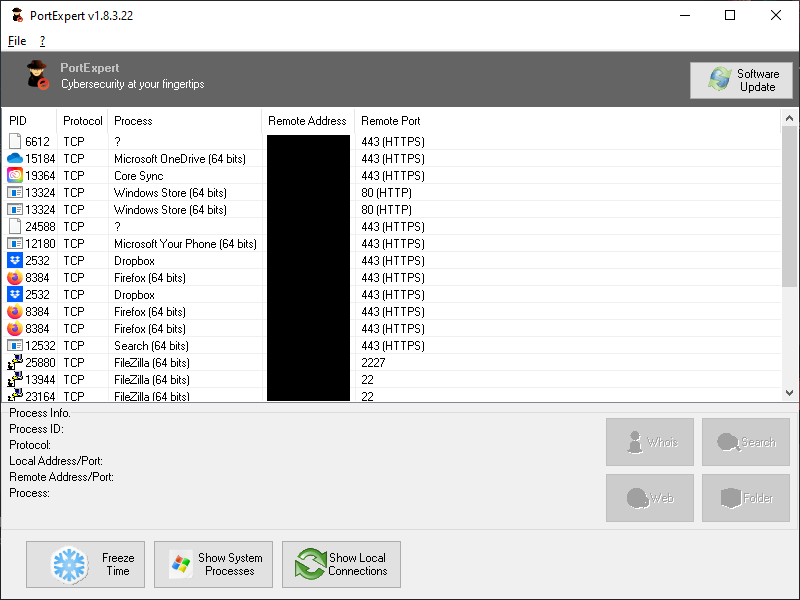Click the Software Update button

740,80
